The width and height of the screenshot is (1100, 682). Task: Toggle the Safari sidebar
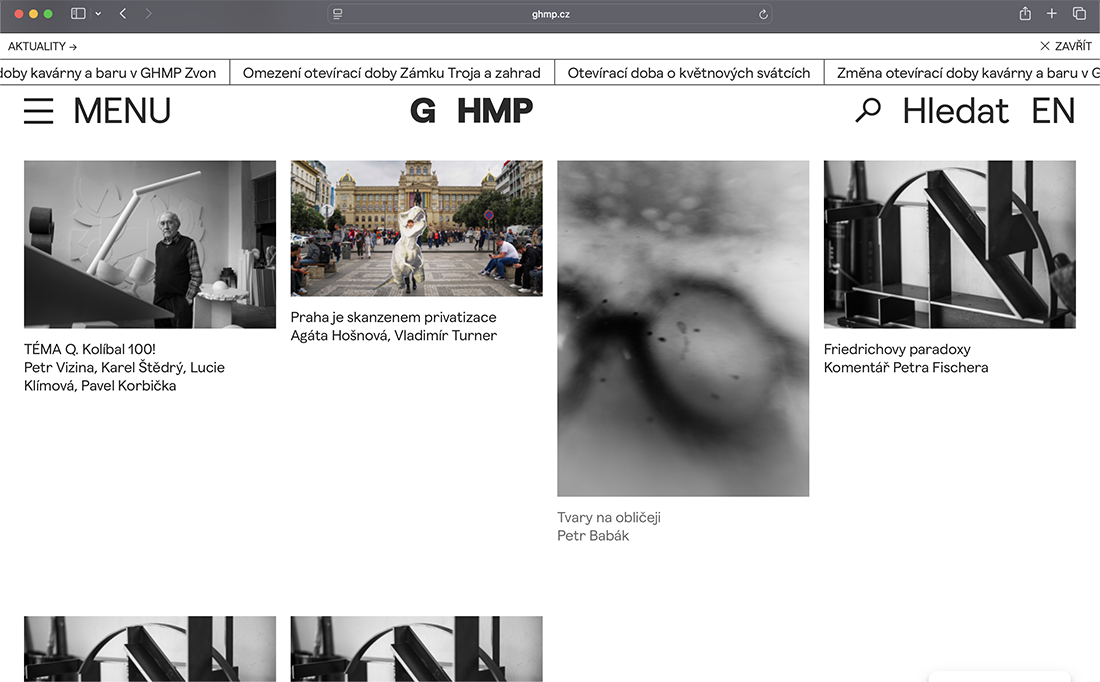tap(78, 14)
